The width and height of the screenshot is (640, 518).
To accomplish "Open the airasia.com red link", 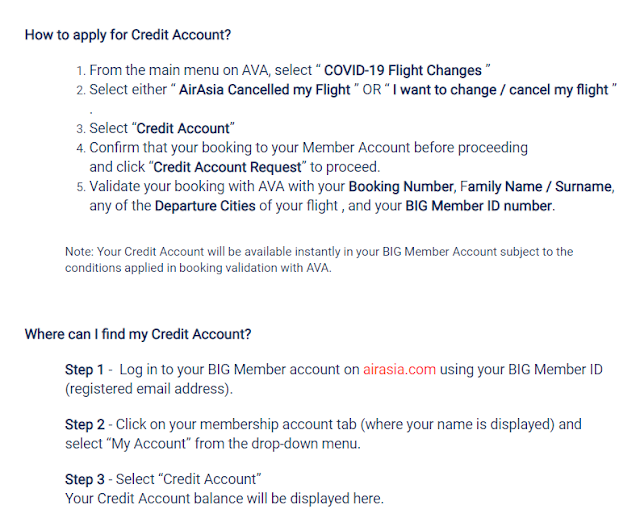I will pyautogui.click(x=399, y=369).
